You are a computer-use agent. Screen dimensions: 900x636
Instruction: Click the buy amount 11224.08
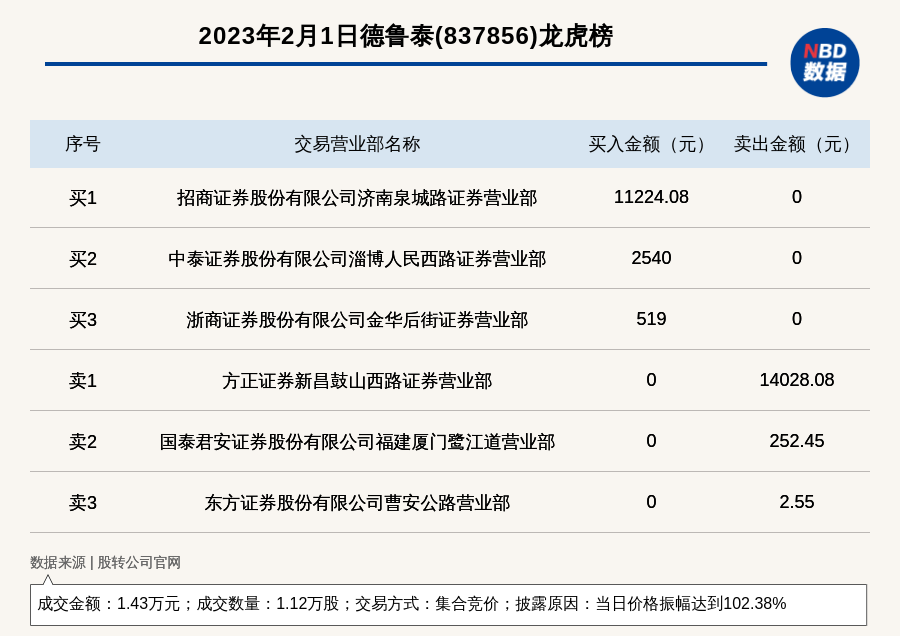pyautogui.click(x=651, y=197)
